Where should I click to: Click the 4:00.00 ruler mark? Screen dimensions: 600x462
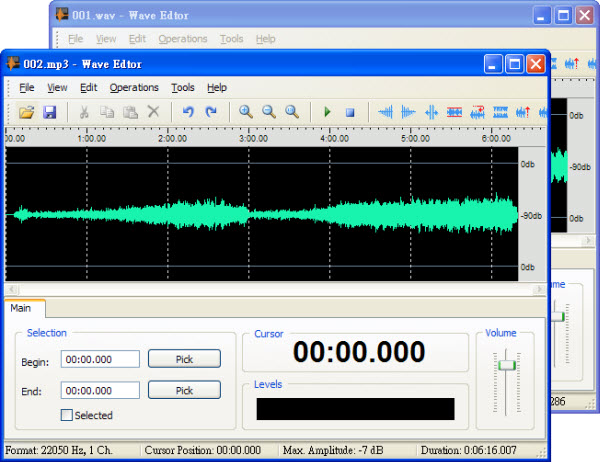(x=334, y=138)
